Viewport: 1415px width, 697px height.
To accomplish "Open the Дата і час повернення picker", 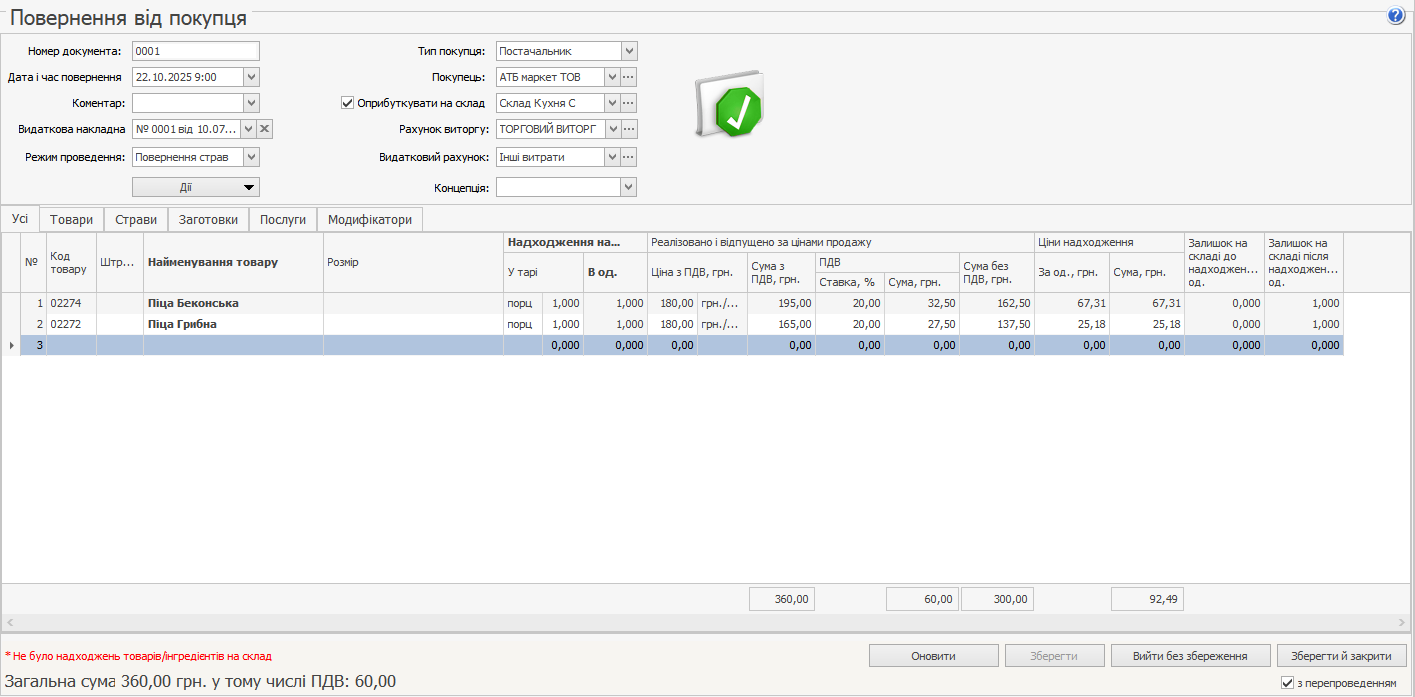I will (251, 77).
